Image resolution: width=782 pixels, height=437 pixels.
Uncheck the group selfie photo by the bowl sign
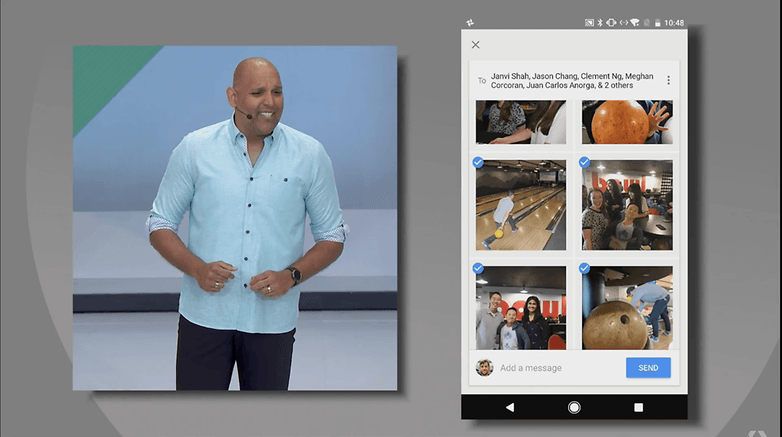585,163
